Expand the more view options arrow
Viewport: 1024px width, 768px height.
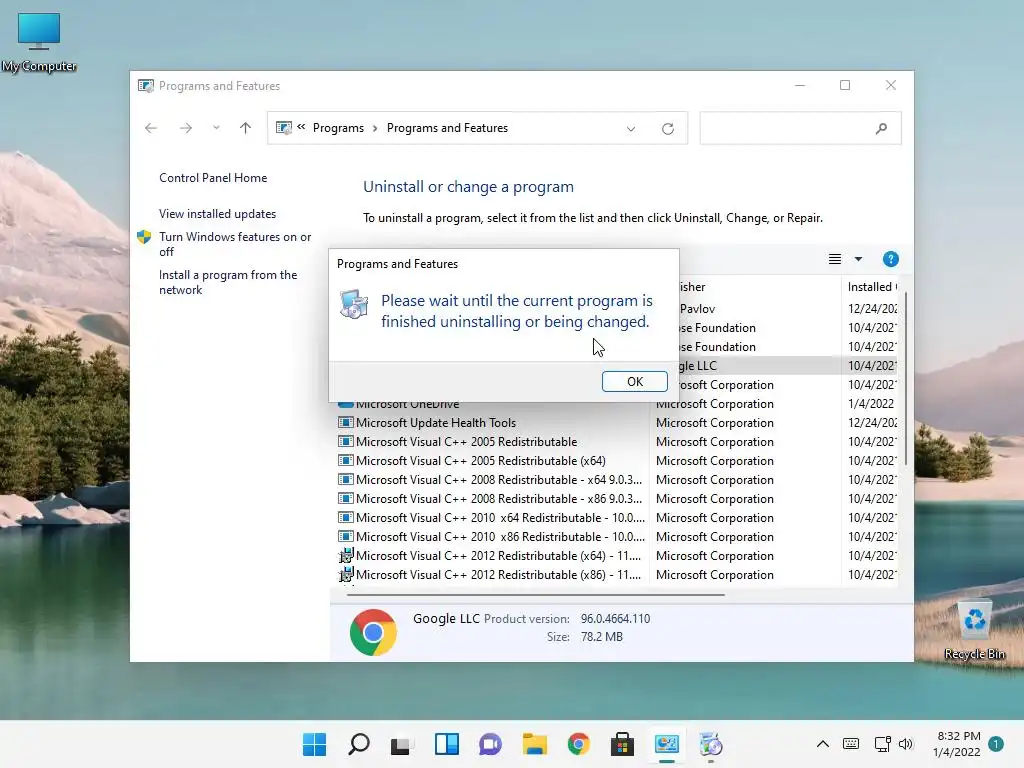(x=858, y=259)
